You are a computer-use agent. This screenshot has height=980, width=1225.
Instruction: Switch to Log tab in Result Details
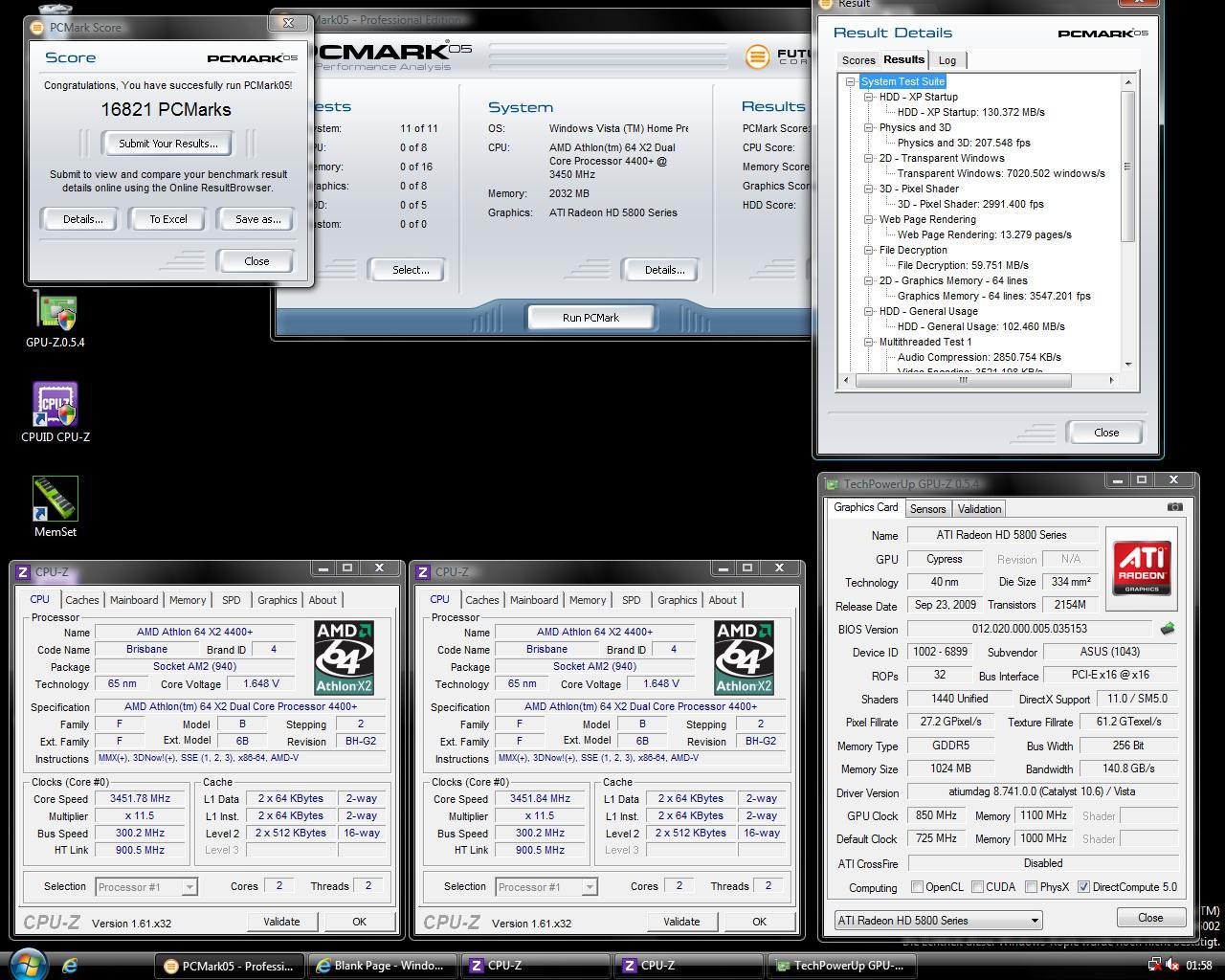point(947,60)
